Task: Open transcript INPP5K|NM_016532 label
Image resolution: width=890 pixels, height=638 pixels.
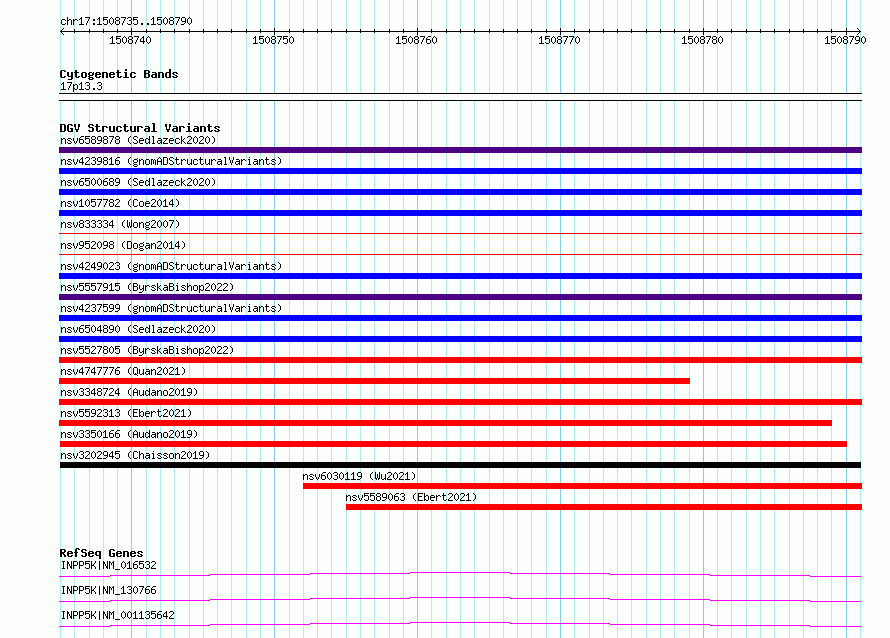Action: (x=108, y=565)
